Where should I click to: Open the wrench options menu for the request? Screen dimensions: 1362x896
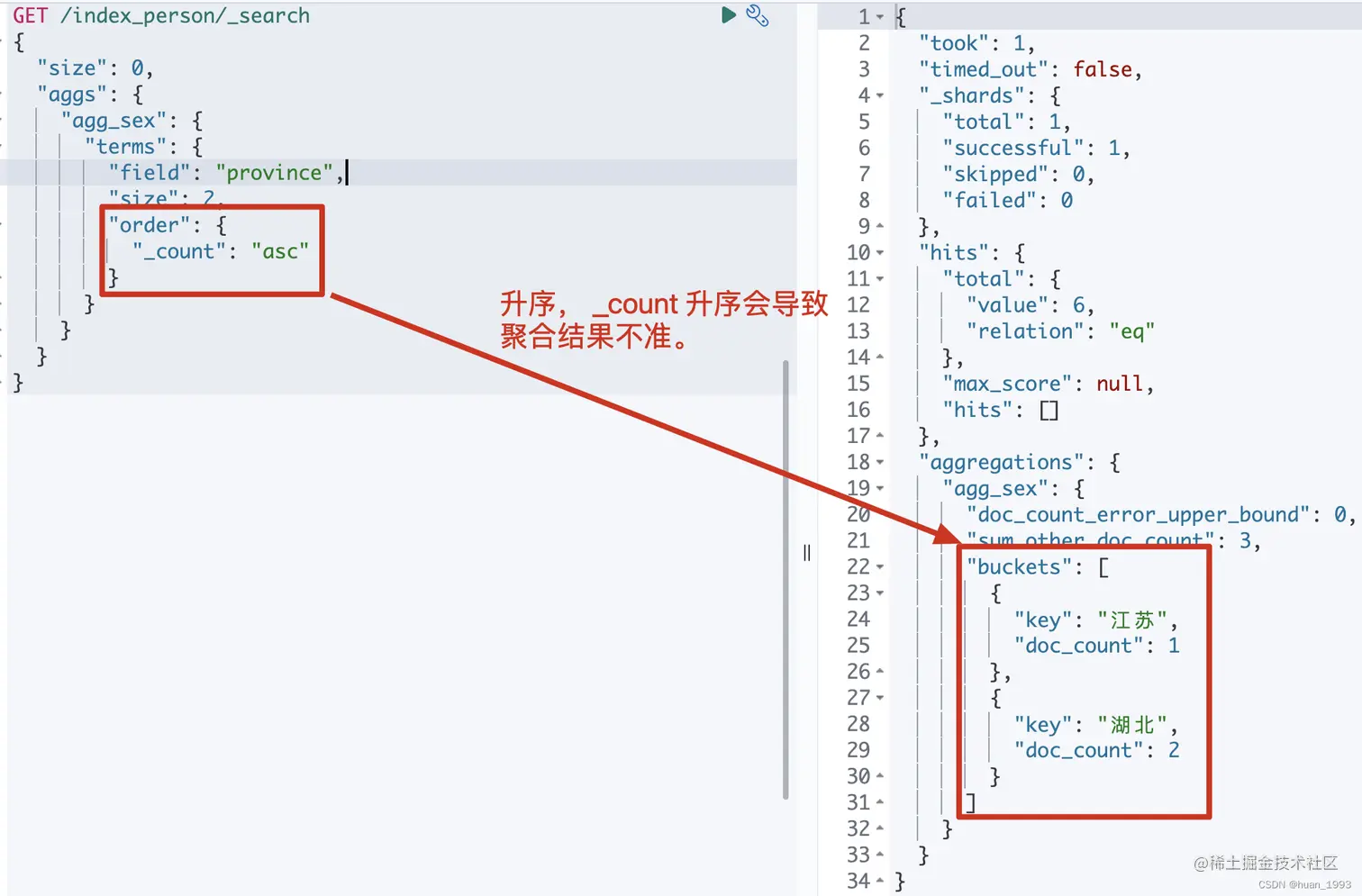pos(758,15)
